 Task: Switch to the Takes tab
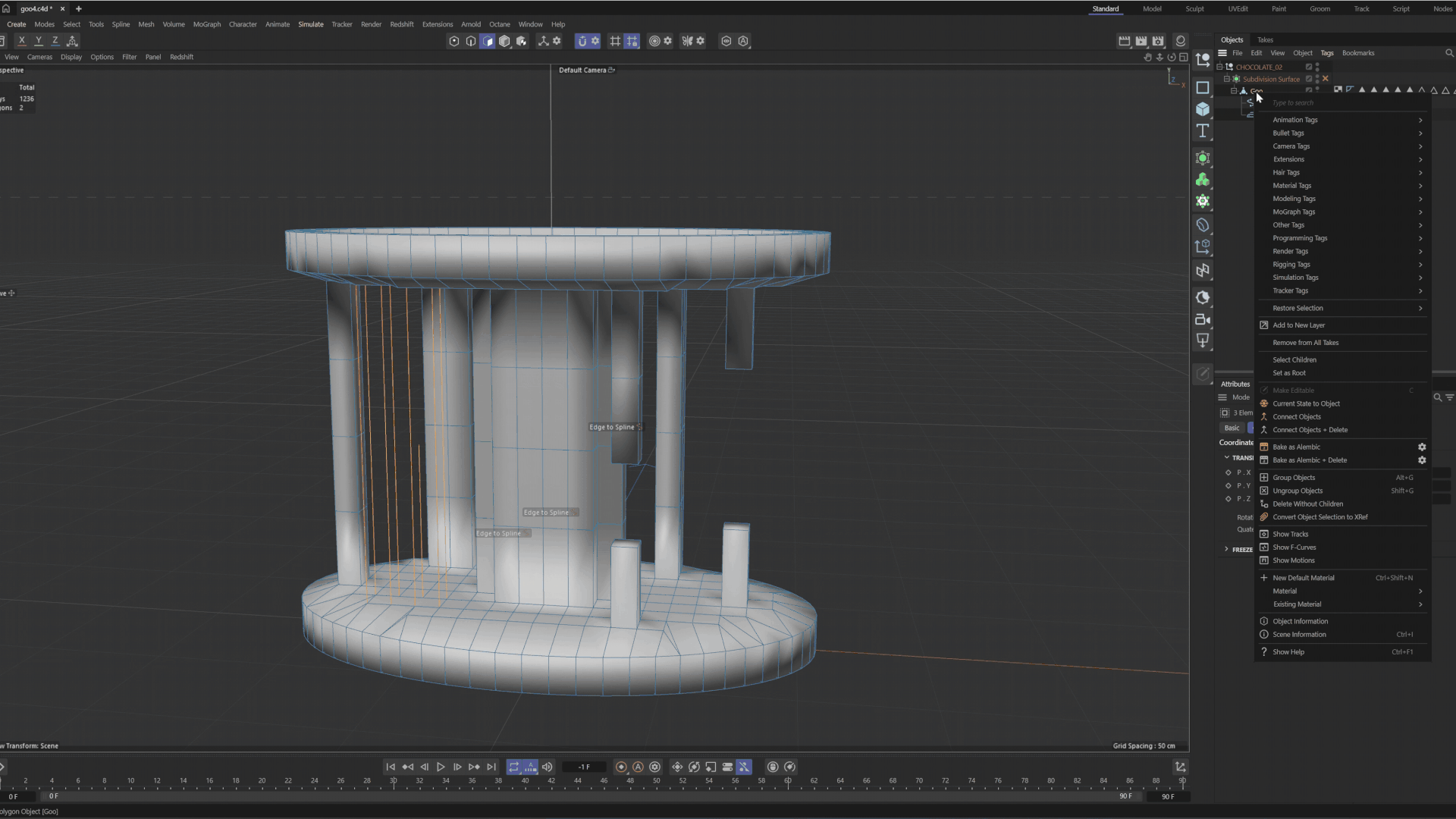(1265, 39)
